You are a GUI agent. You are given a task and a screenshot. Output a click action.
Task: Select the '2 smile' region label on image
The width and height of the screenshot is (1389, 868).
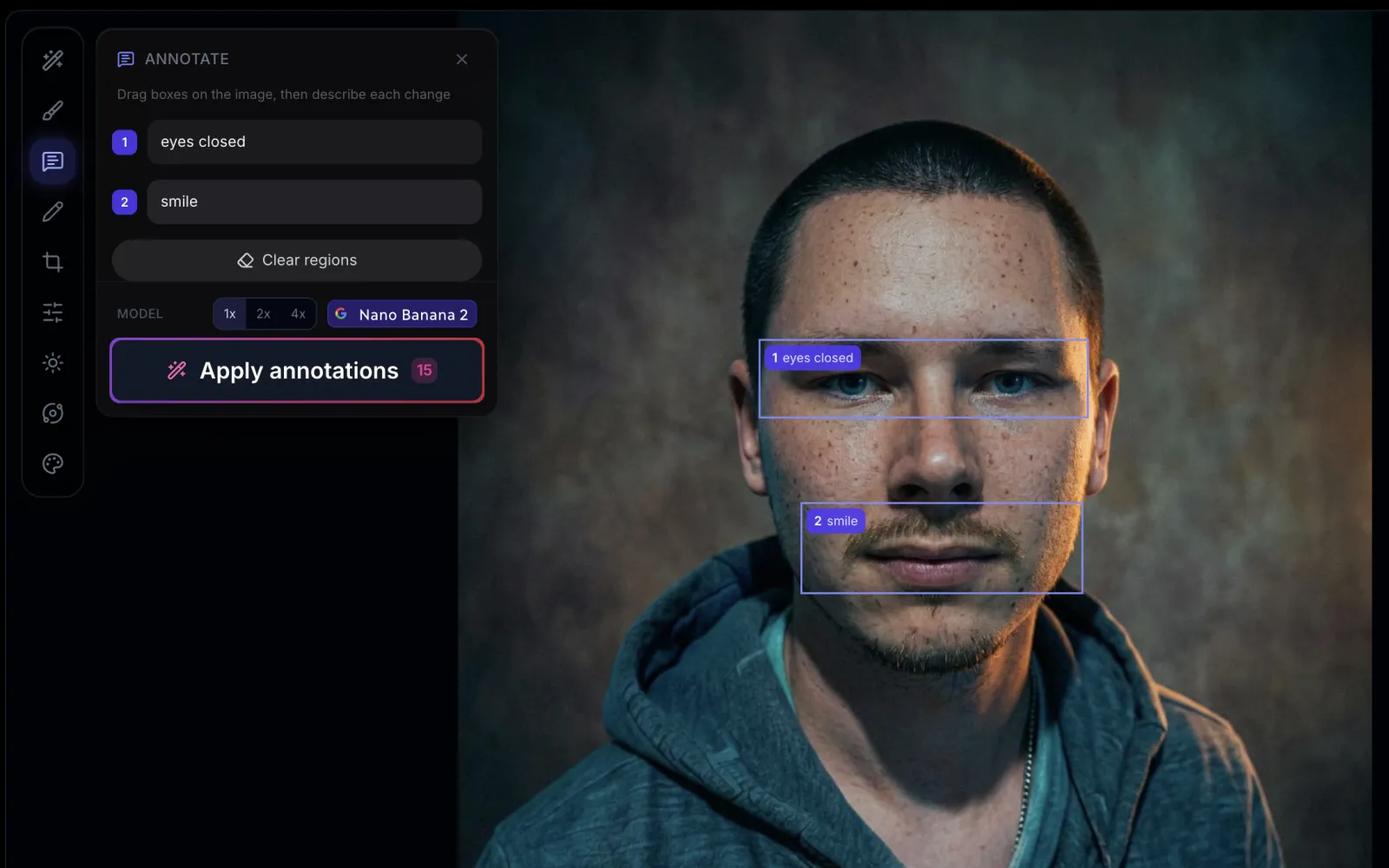pos(835,521)
